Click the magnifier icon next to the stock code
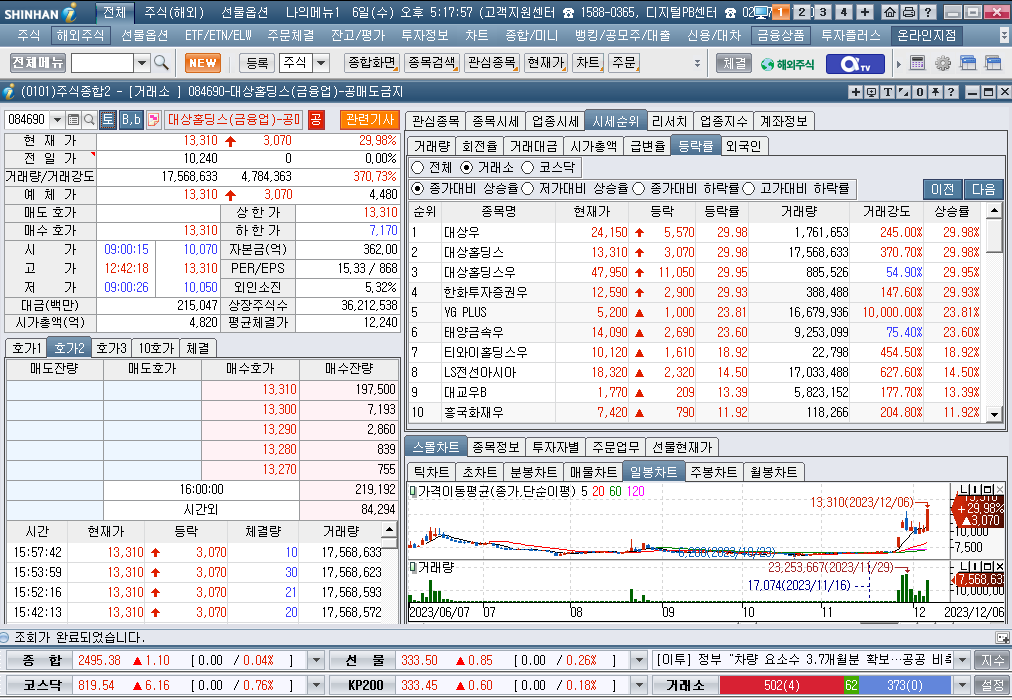The width and height of the screenshot is (1012, 700). [89, 119]
